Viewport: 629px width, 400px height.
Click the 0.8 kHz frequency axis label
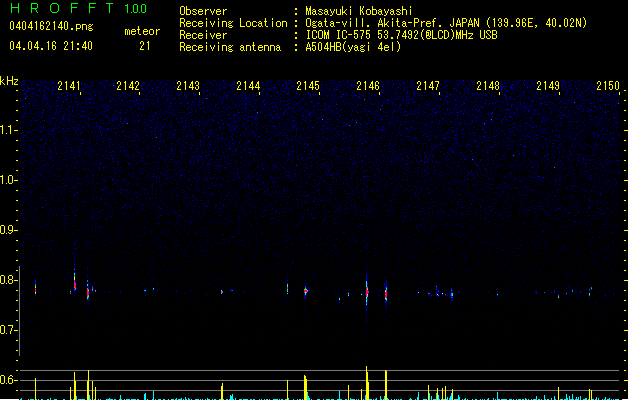pyautogui.click(x=8, y=280)
